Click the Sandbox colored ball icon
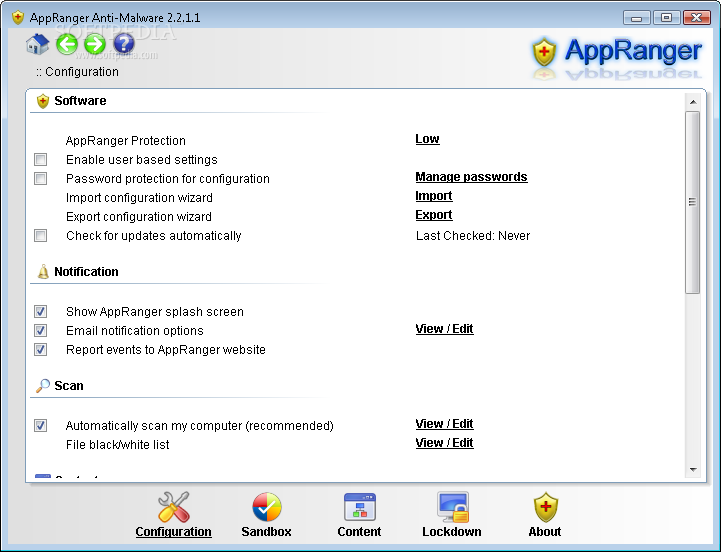721x552 pixels. coord(267,507)
